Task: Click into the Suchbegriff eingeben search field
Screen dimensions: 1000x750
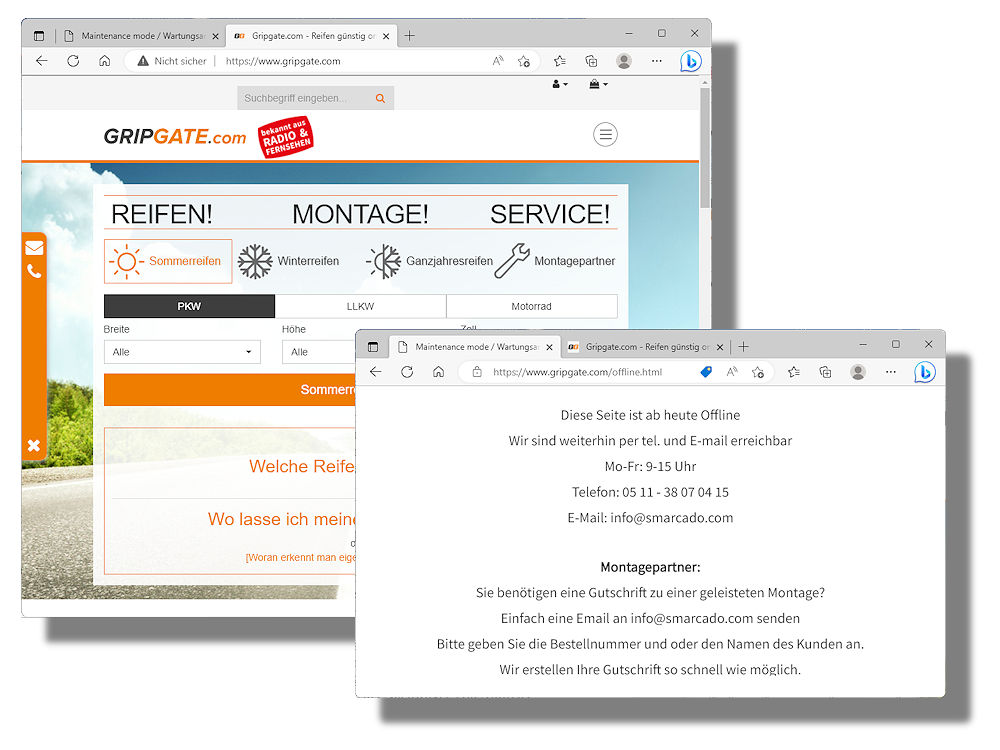Action: pyautogui.click(x=306, y=98)
